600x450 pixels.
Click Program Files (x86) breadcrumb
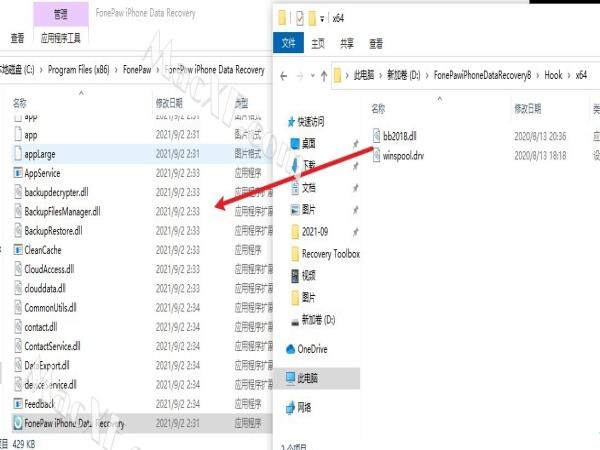(x=78, y=70)
